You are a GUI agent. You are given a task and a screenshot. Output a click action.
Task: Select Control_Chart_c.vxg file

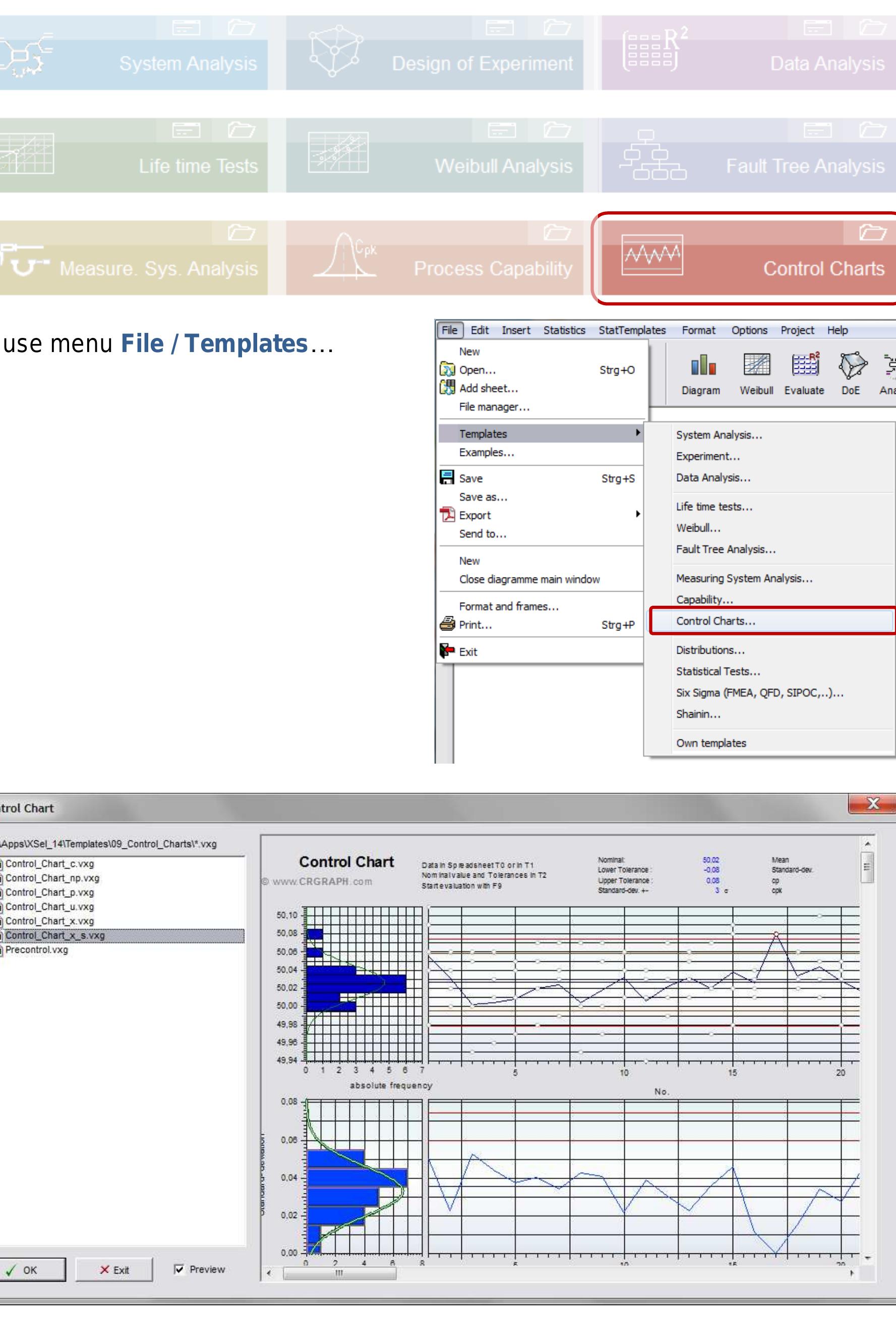(49, 863)
